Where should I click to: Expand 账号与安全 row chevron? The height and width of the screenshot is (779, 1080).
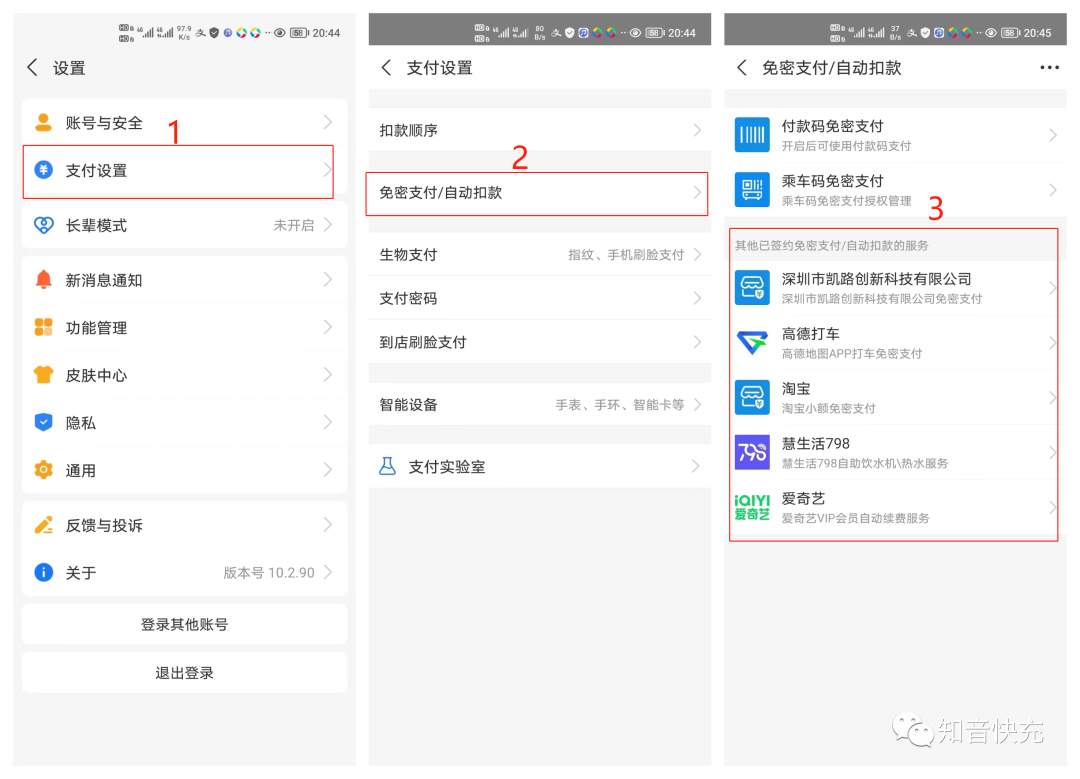328,122
